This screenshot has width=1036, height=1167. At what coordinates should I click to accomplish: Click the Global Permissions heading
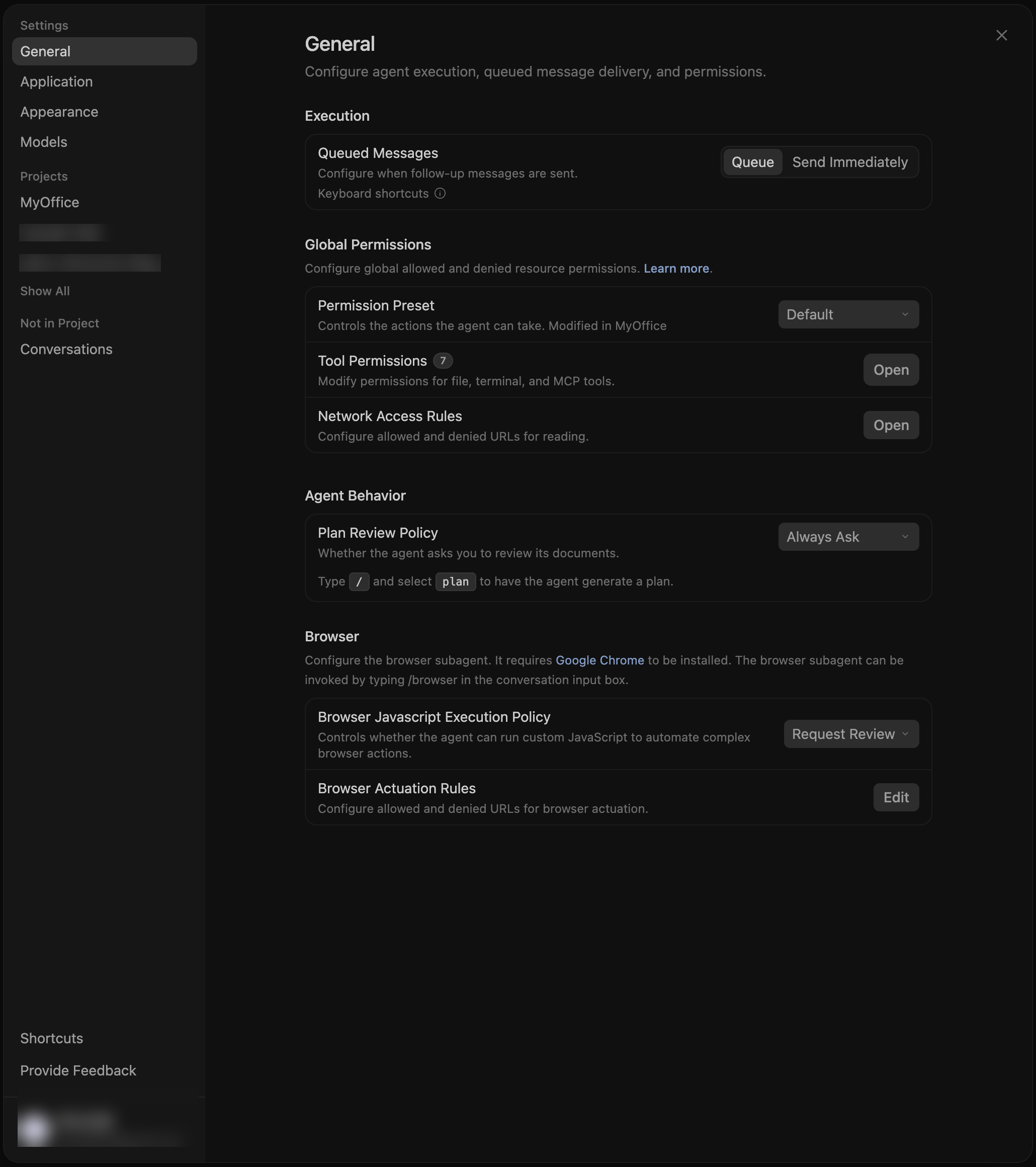click(x=368, y=245)
